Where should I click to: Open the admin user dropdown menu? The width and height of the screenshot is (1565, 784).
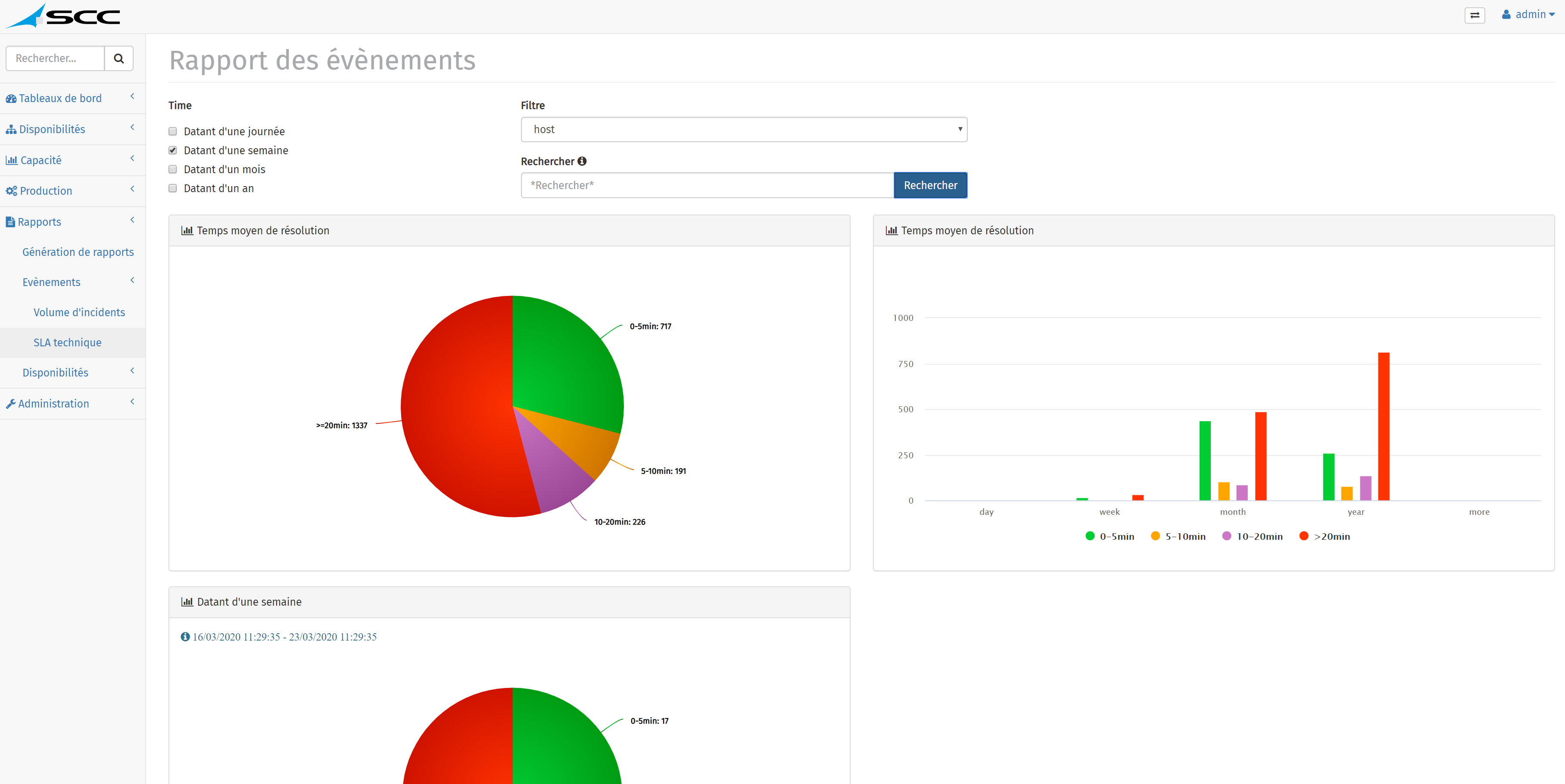(1528, 15)
